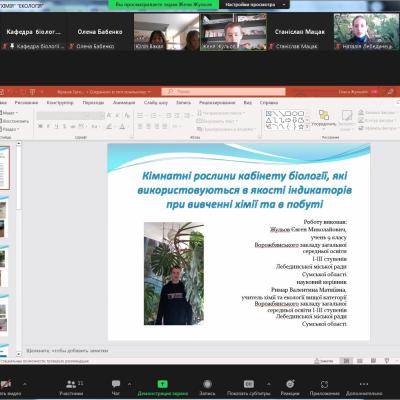Open the Рисование ribbon tab in PowerPoint
The height and width of the screenshot is (400, 400).
tap(26, 103)
